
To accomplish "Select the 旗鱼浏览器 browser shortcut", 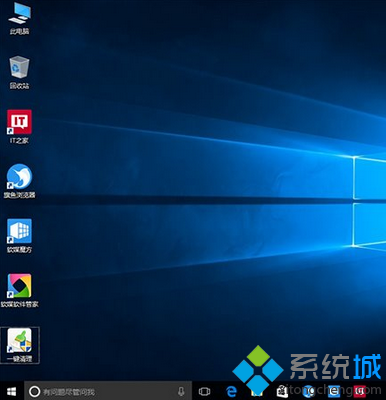I will point(19,181).
